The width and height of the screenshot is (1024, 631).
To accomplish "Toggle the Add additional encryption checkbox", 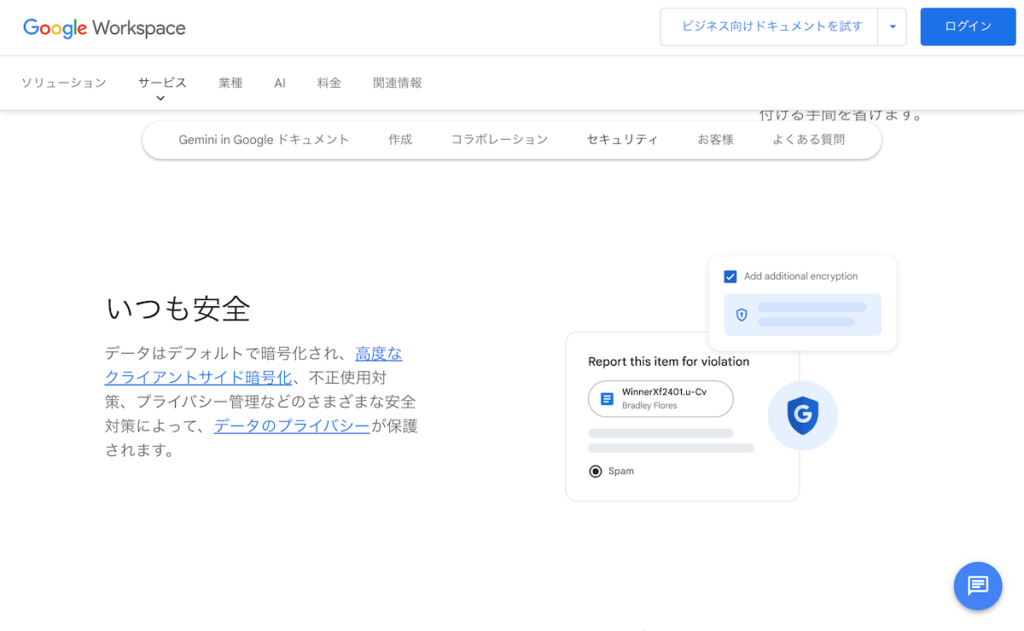I will pos(730,276).
